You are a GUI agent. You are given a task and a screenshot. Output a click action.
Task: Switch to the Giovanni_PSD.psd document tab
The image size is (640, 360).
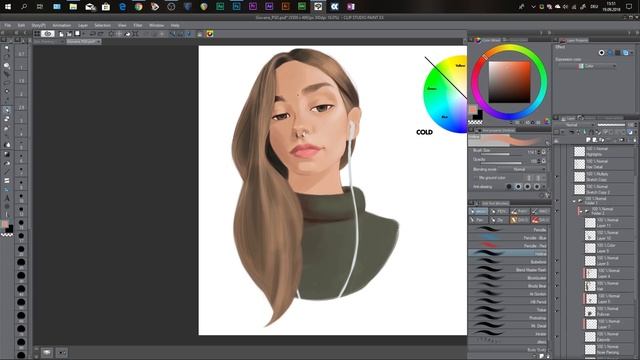83,41
